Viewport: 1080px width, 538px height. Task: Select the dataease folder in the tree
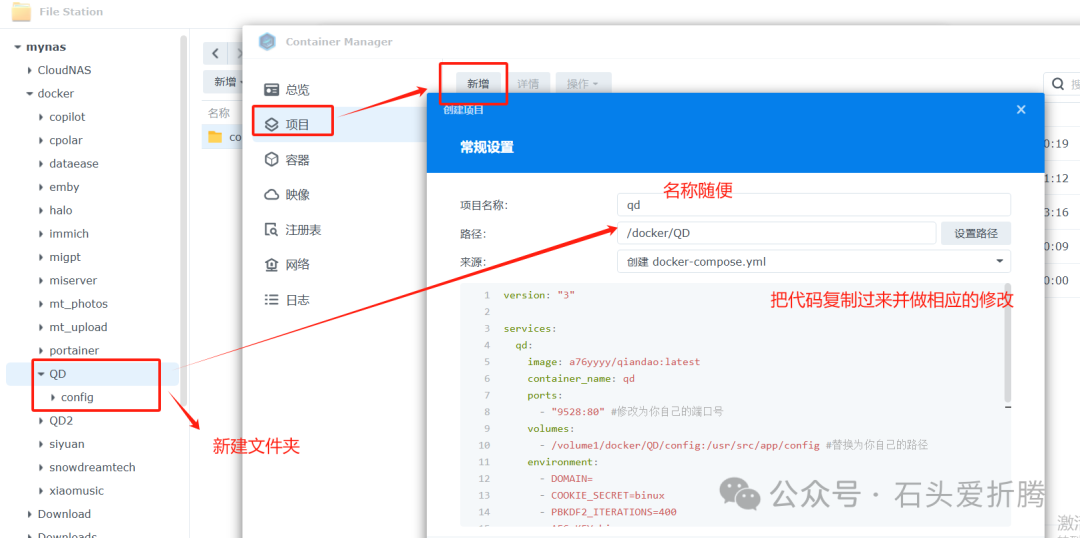tap(74, 164)
